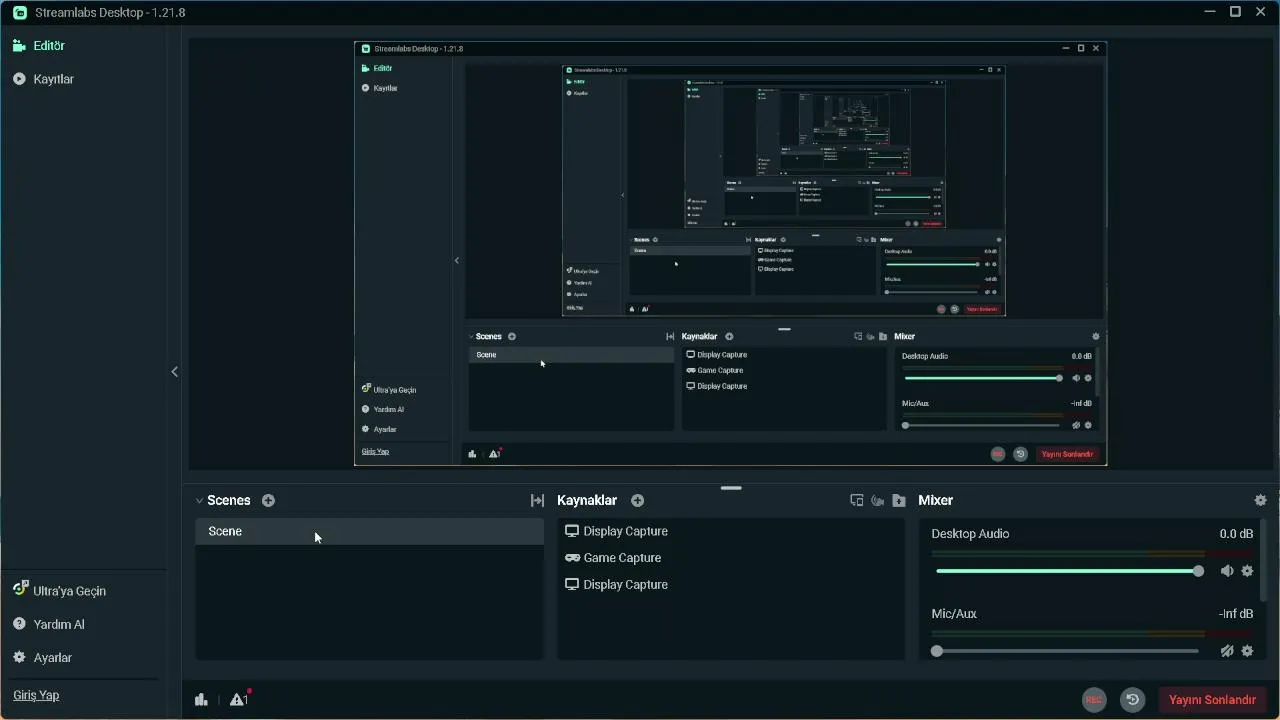1280x720 pixels.
Task: Click Ultra'ya Geçin upgrade item
Action: (59, 590)
